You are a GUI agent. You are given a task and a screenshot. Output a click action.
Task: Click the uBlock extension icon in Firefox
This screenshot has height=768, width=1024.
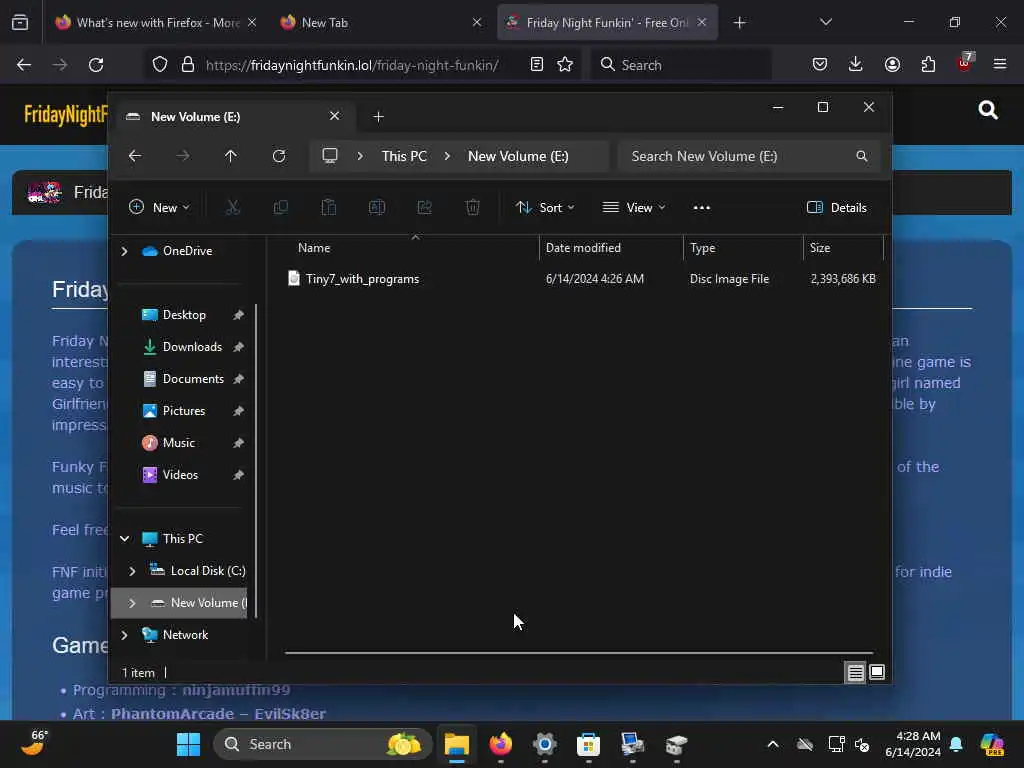(x=965, y=63)
